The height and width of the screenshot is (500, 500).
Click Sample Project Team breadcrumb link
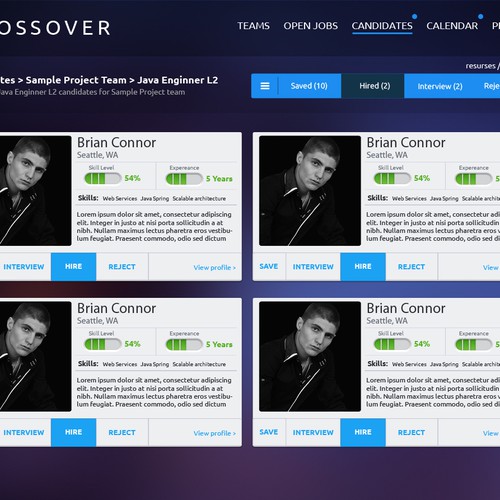pyautogui.click(x=76, y=80)
